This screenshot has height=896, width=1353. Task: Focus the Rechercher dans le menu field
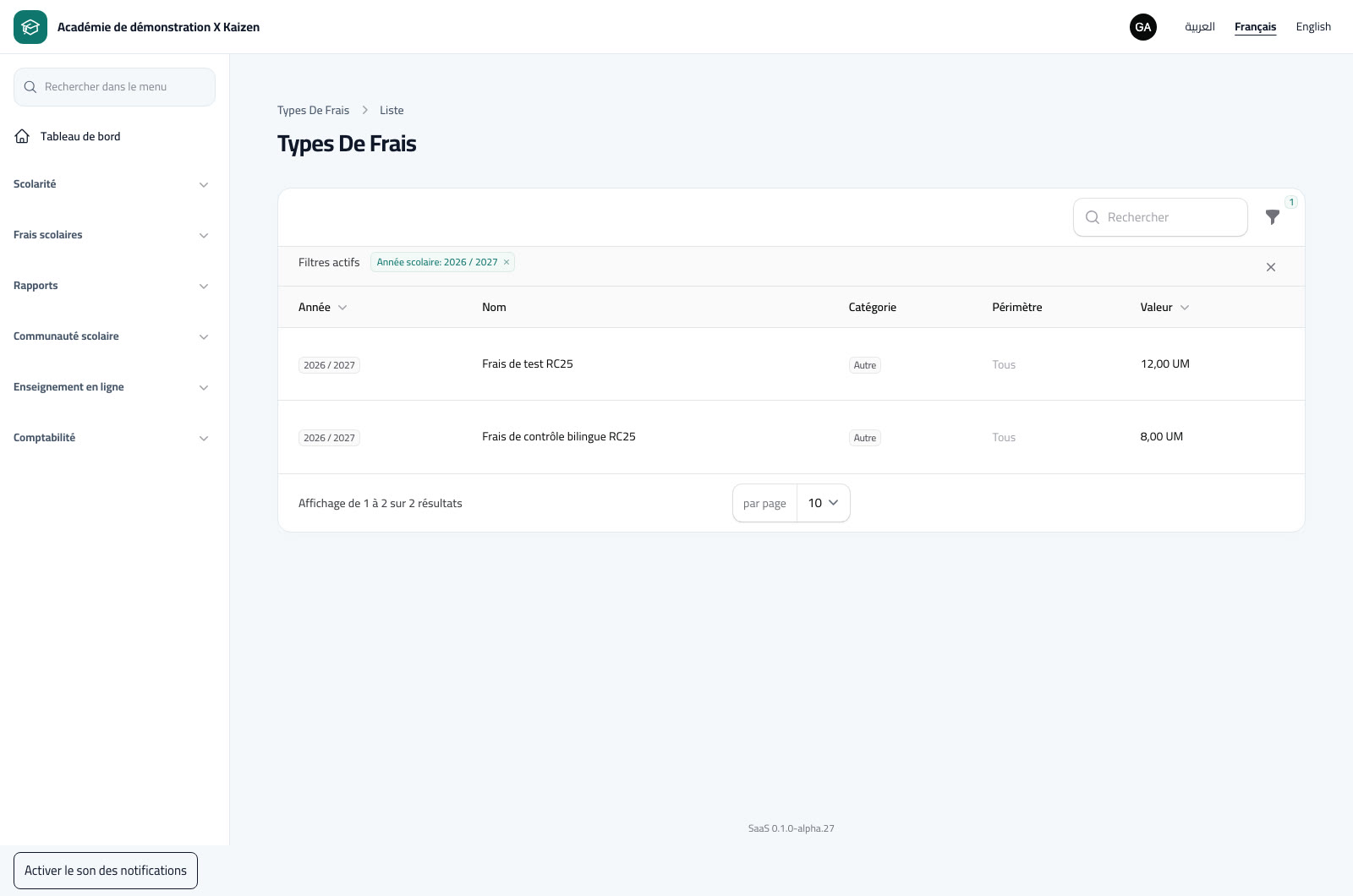[x=114, y=87]
